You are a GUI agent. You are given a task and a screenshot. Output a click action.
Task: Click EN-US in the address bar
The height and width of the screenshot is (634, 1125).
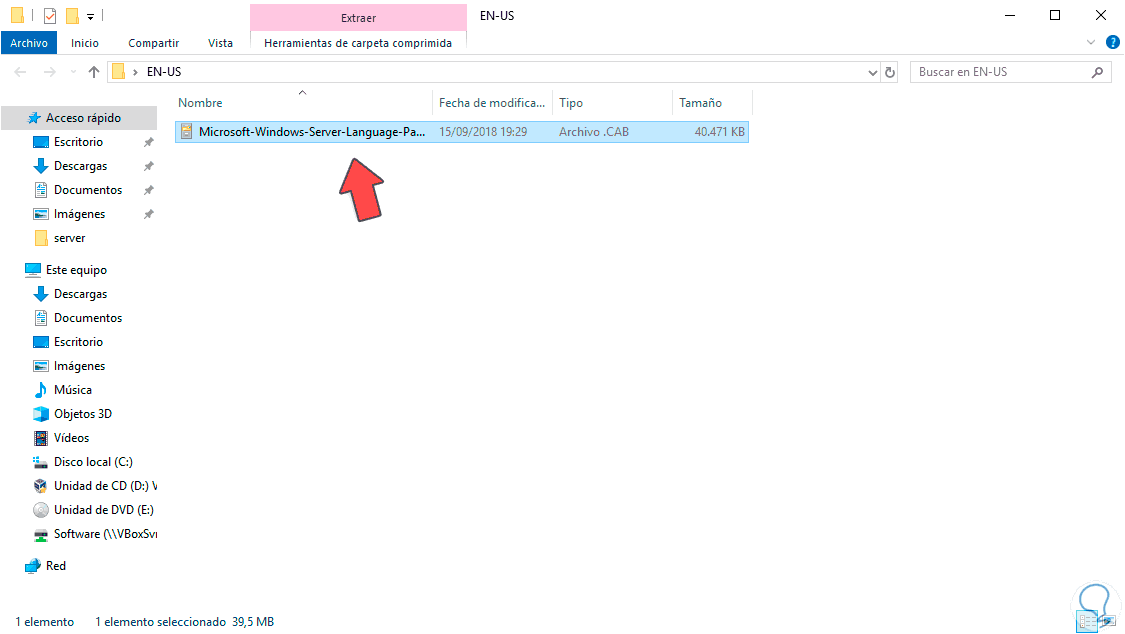coord(164,72)
